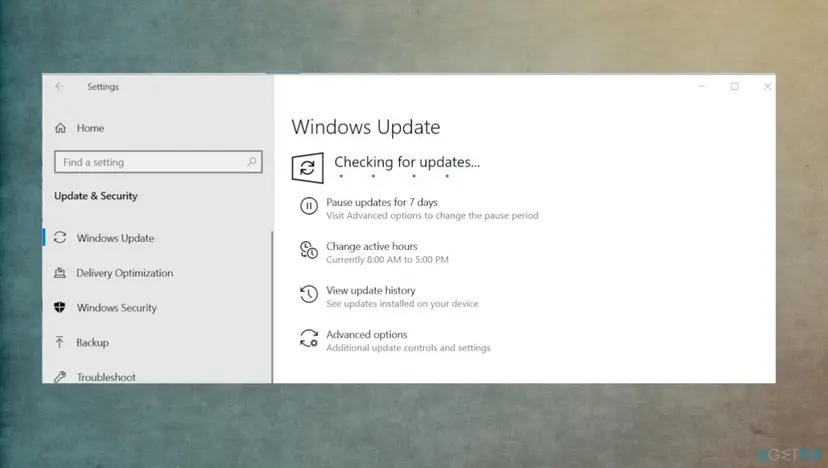Click the 'Windows Update' page heading

tap(366, 127)
